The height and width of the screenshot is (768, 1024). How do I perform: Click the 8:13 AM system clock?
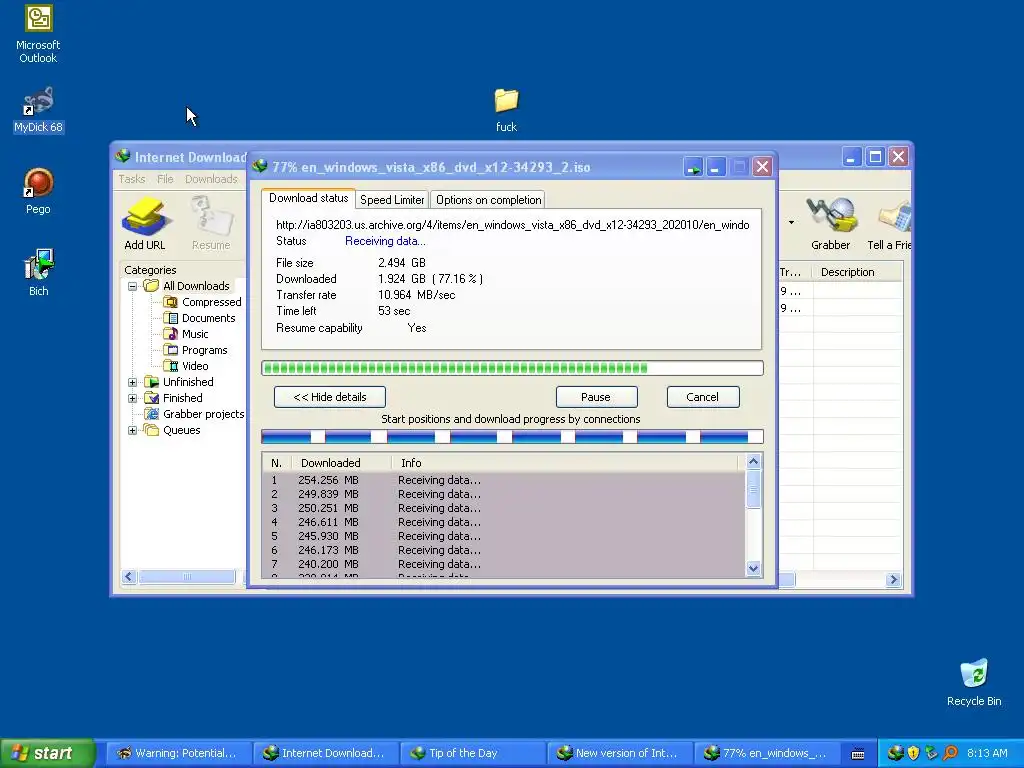pos(987,753)
